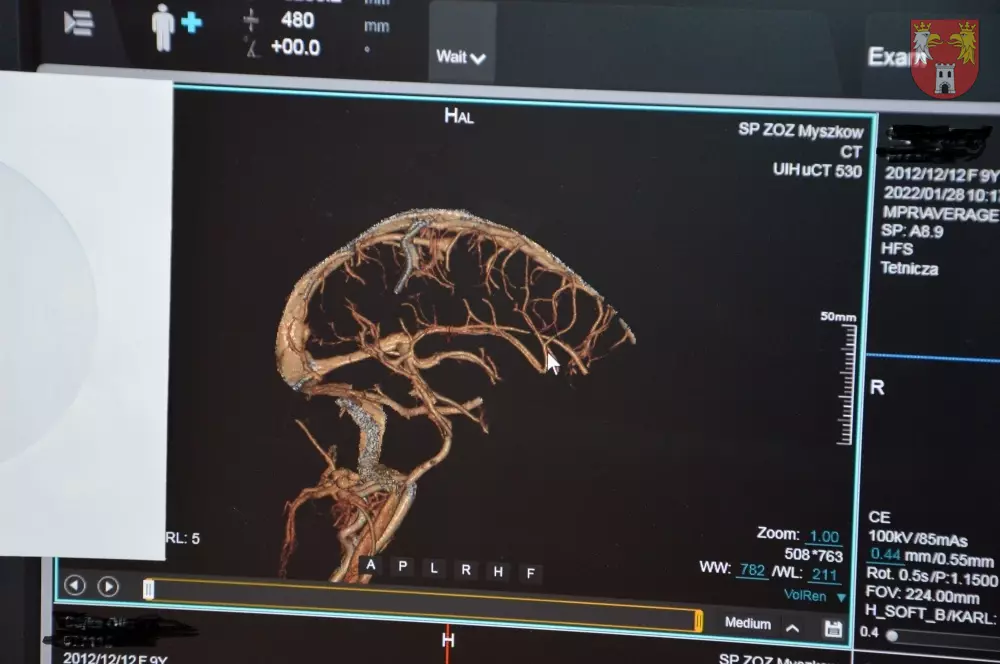Select the Posterior (P) view orientation
This screenshot has height=664, width=1000.
403,567
